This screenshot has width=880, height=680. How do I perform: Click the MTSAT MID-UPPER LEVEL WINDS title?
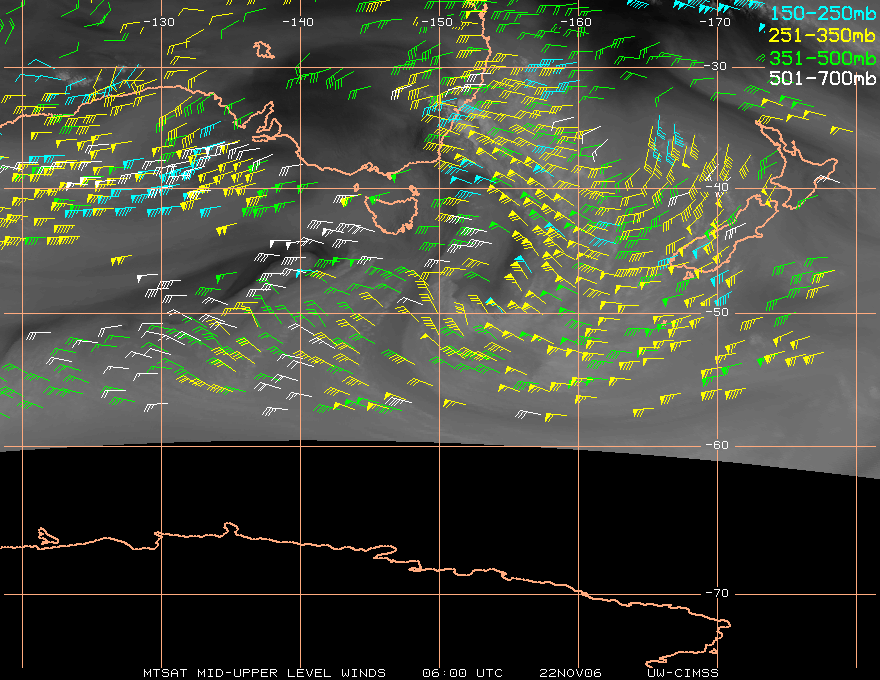[x=264, y=672]
